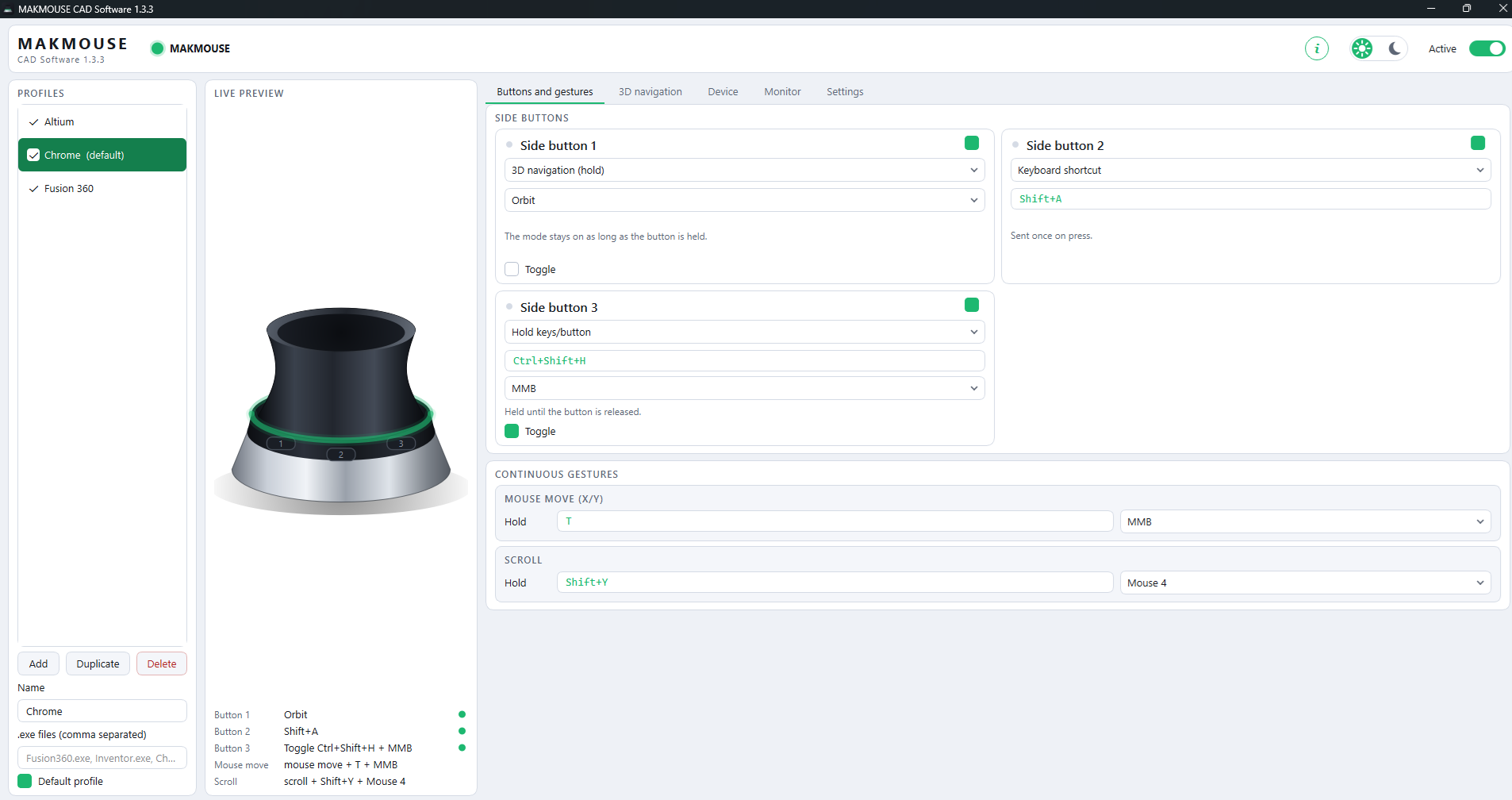
Task: Disable Side button 1 with its green checkbox
Action: pyautogui.click(x=972, y=143)
